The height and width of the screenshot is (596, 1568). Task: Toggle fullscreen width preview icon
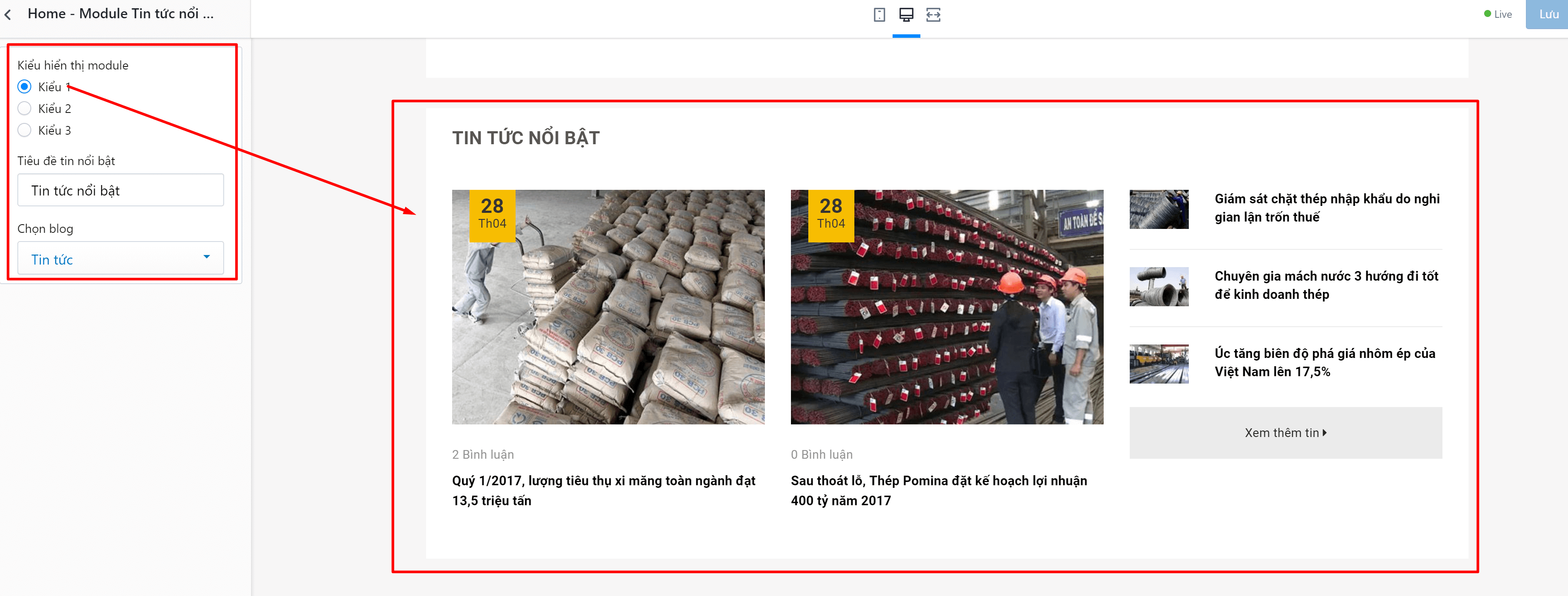coord(933,15)
